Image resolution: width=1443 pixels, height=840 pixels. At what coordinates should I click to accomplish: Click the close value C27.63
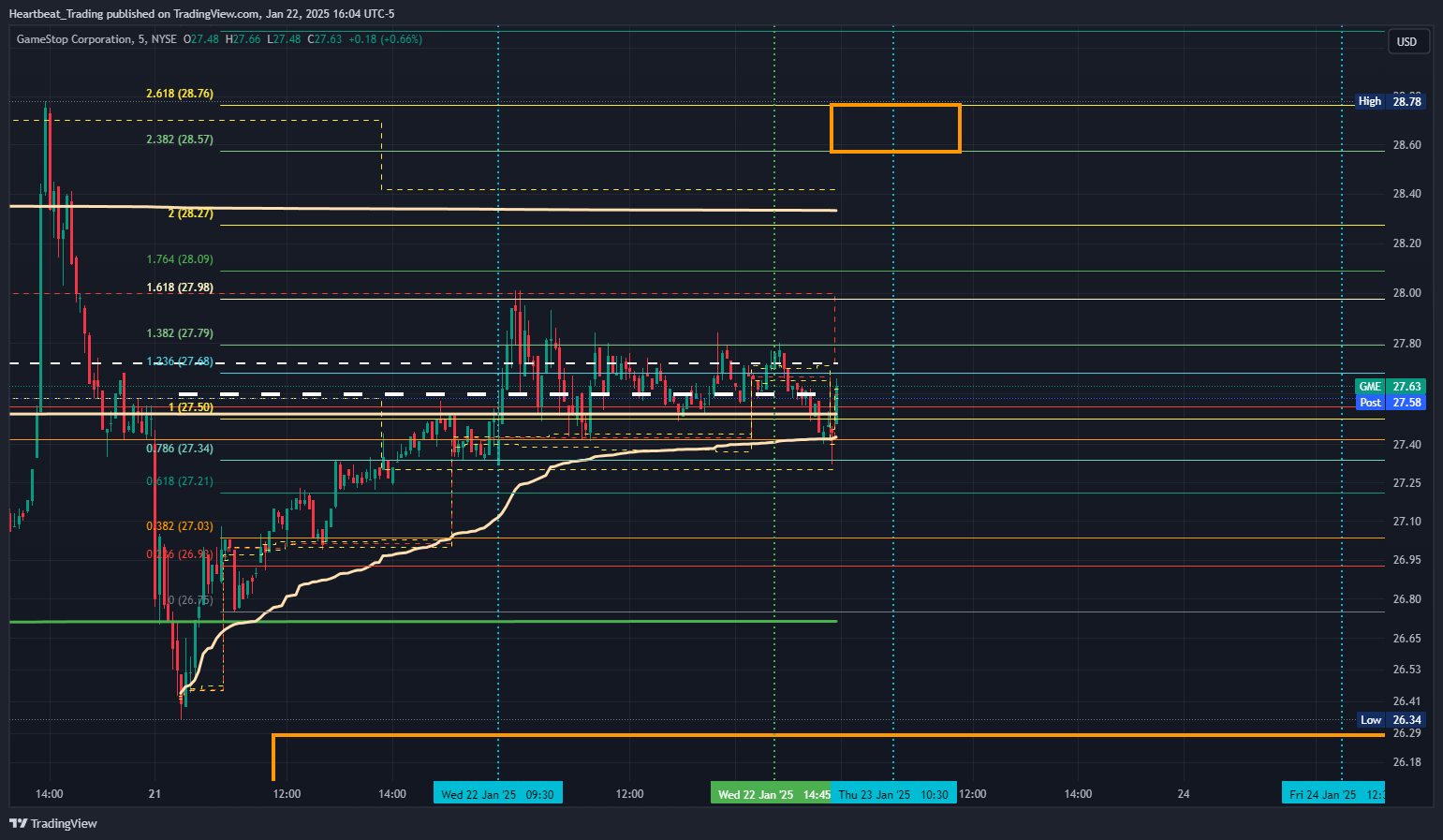pyautogui.click(x=324, y=39)
